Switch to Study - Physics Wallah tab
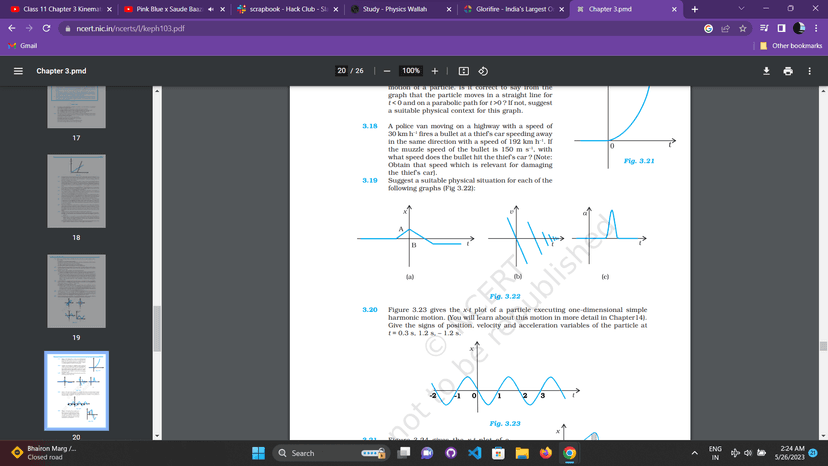Screen dimensions: 828x466 click(394, 9)
